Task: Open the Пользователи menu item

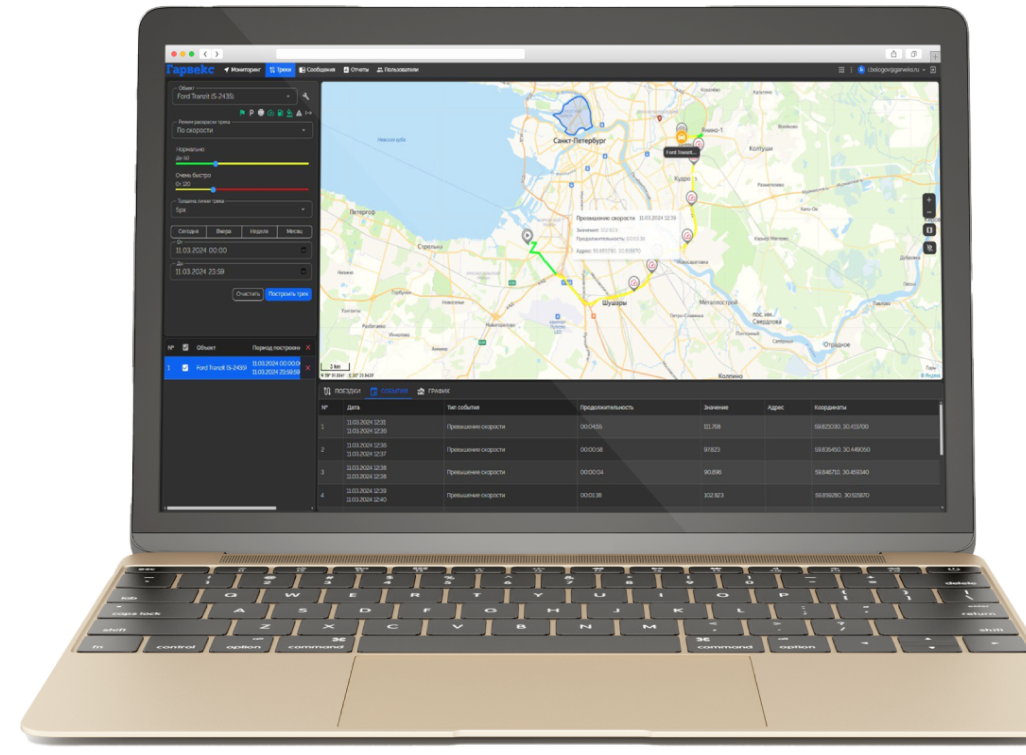Action: pos(398,69)
